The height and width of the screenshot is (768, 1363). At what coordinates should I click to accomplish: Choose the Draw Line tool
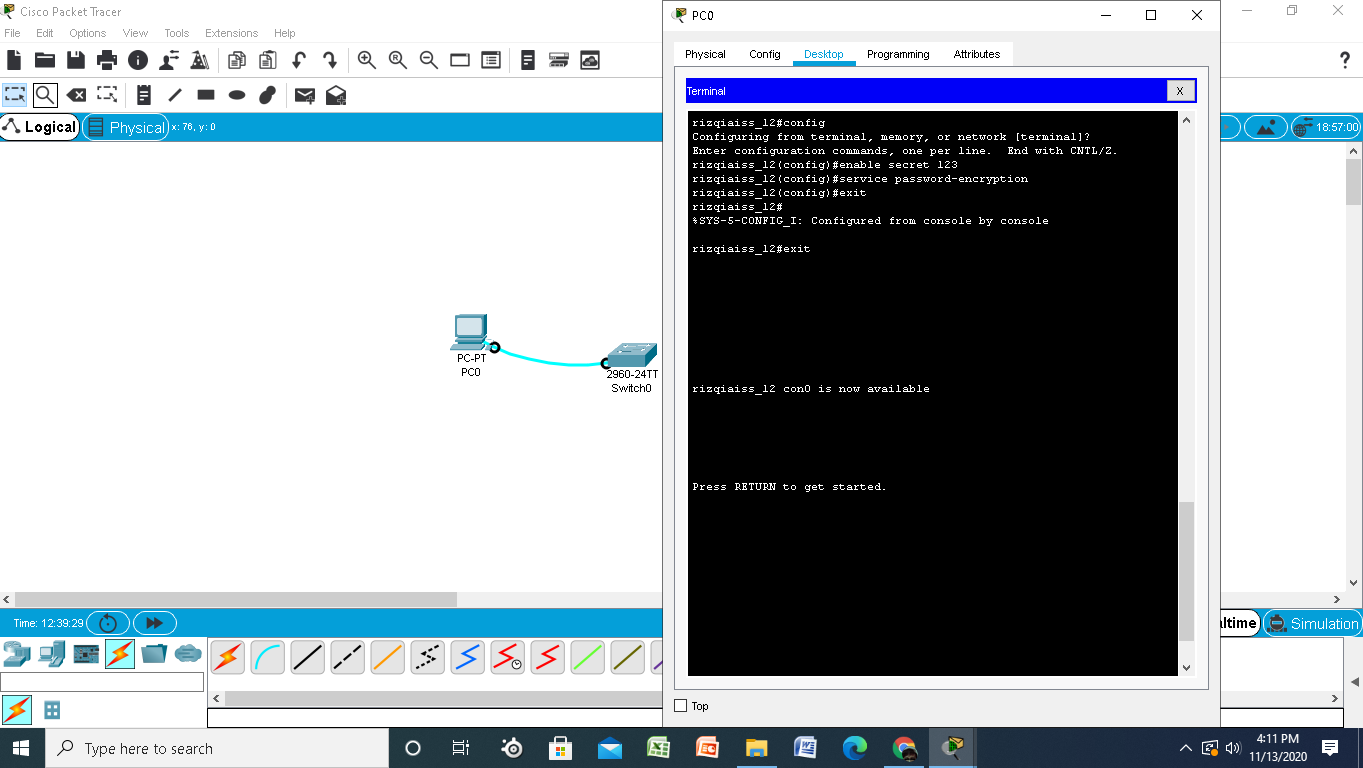(x=175, y=95)
